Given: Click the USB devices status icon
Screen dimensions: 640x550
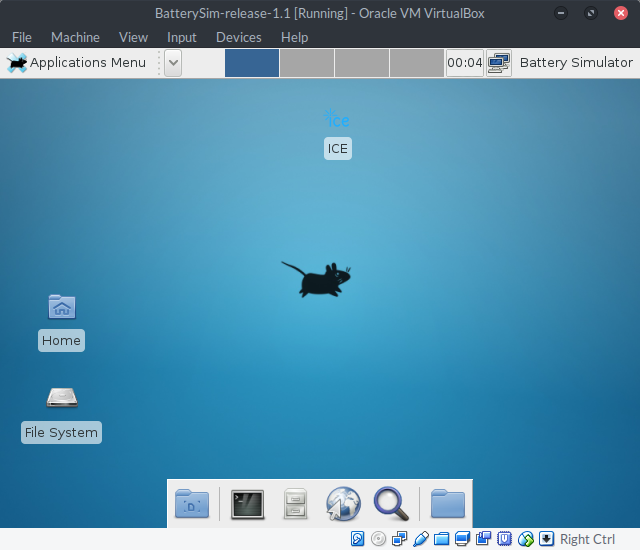Looking at the screenshot, I should pos(421,539).
